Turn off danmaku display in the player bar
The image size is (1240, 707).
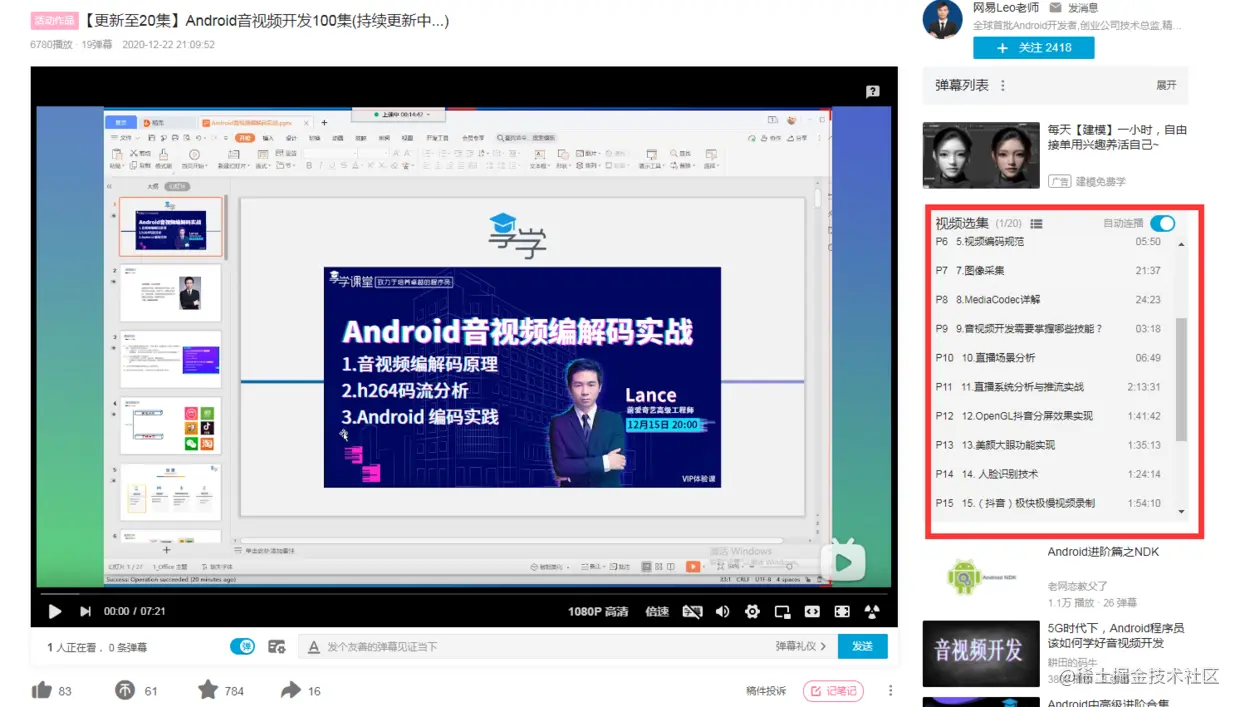tap(691, 611)
